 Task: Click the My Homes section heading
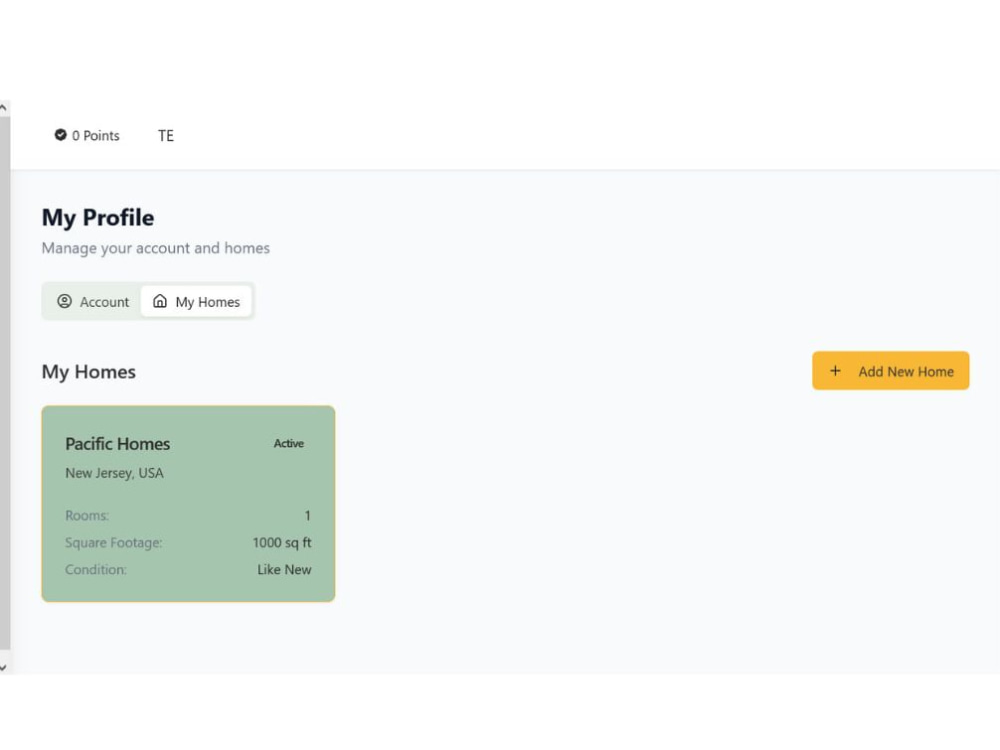[89, 372]
